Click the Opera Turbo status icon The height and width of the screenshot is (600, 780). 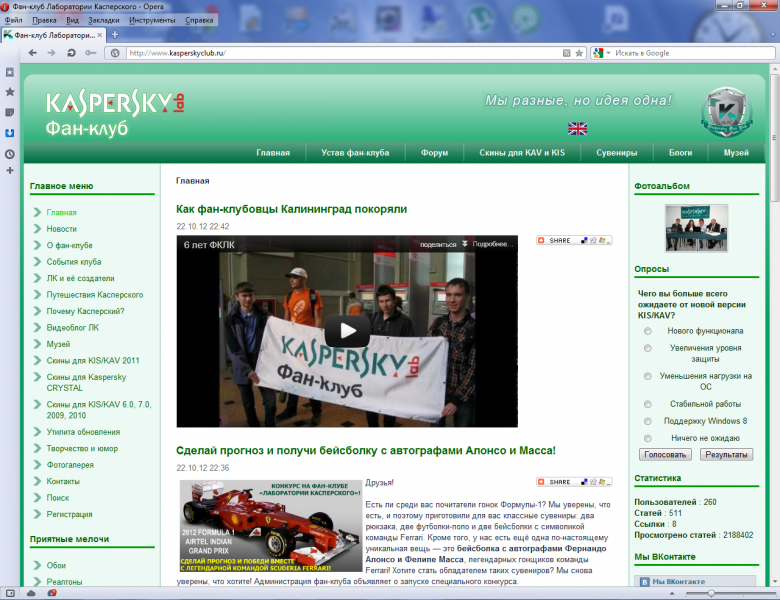(x=52, y=593)
